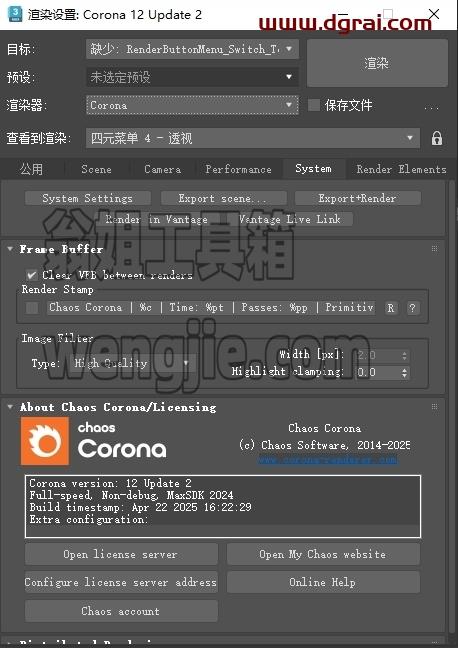Viewport: 458px width, 648px height.
Task: Enable the 保存文件 checkbox
Action: coord(314,105)
